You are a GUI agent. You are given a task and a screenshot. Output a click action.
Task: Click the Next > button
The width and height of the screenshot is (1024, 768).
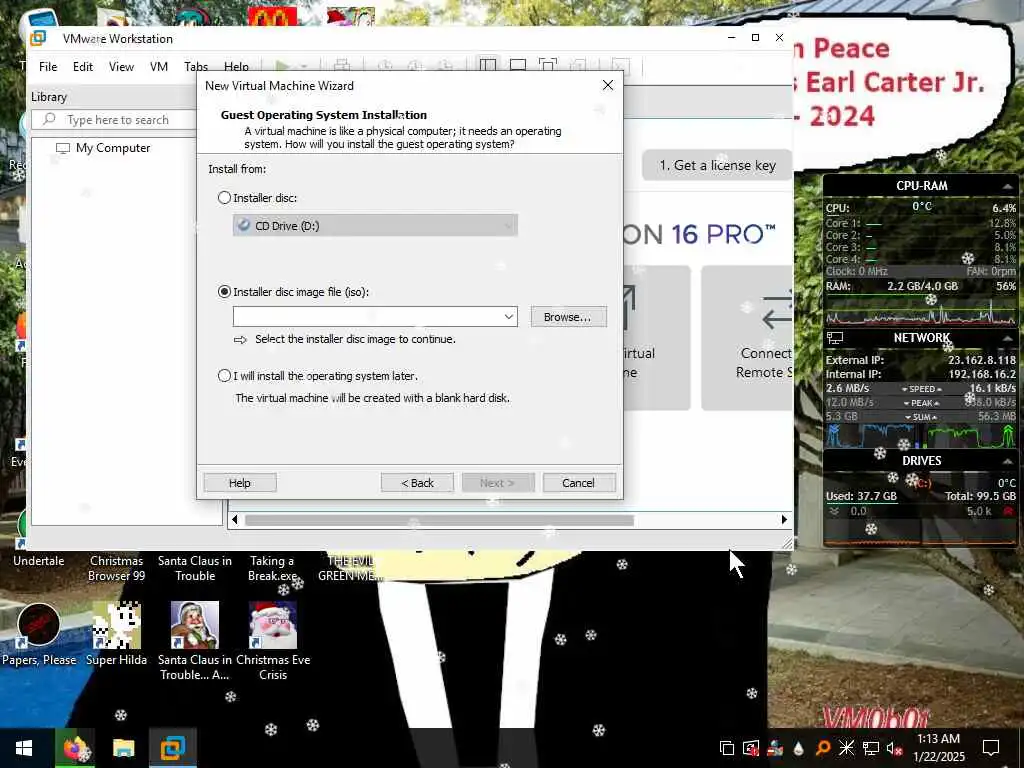coord(498,483)
